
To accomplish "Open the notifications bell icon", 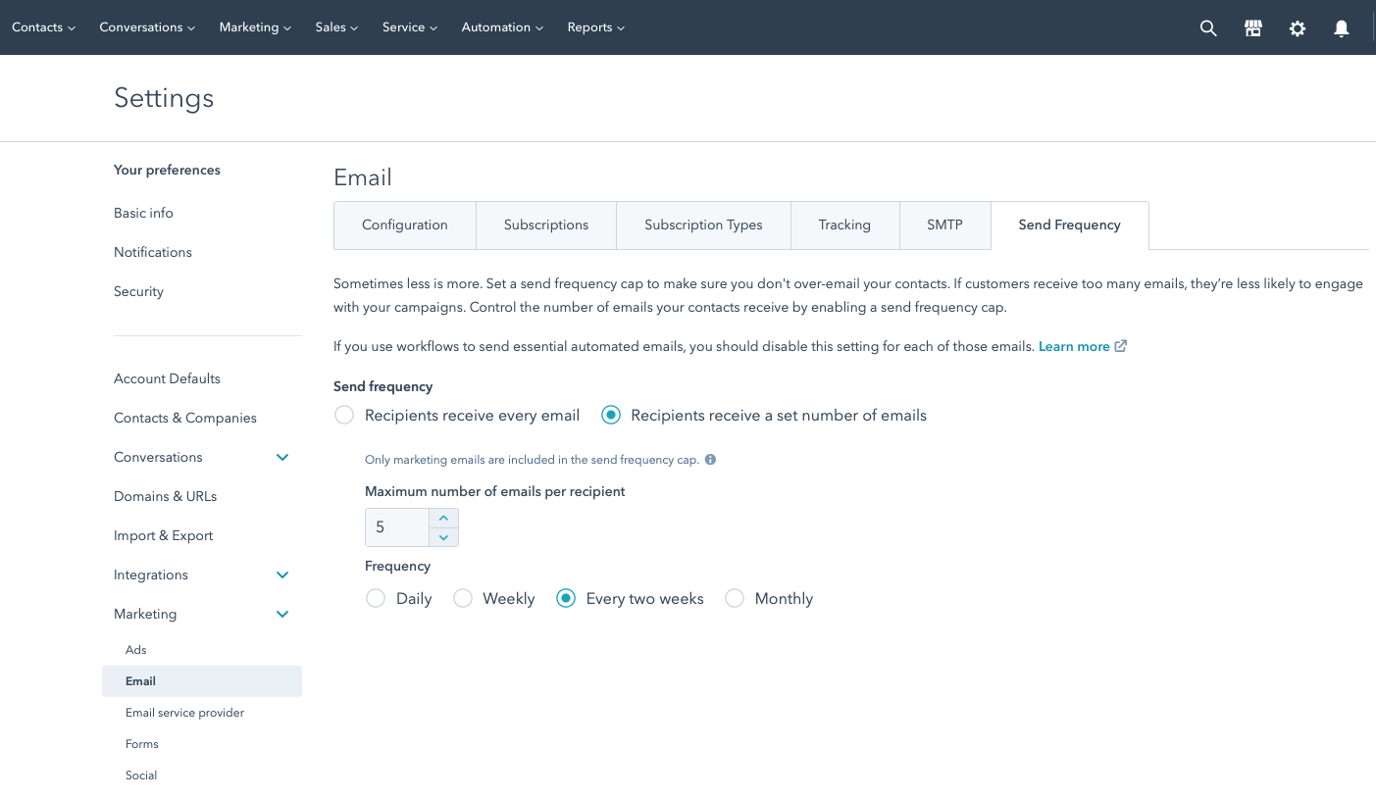I will click(x=1341, y=28).
